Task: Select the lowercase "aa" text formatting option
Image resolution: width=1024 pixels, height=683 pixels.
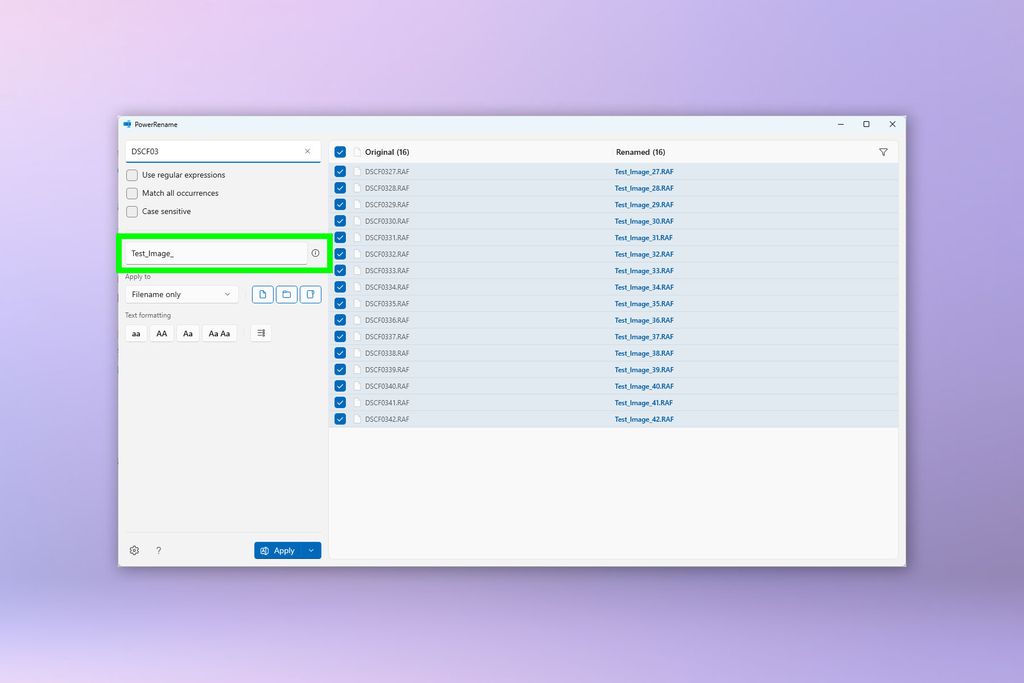Action: [135, 333]
